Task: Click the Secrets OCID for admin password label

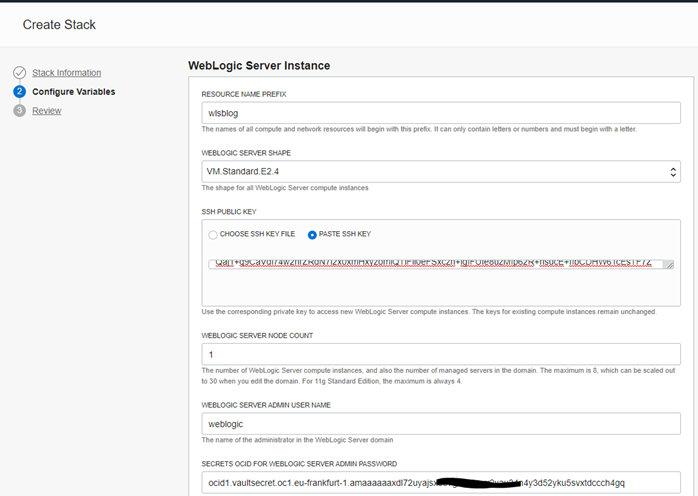Action: click(299, 464)
